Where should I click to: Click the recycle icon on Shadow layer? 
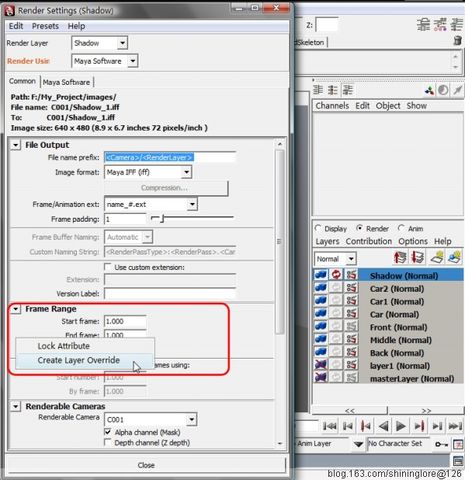click(336, 275)
